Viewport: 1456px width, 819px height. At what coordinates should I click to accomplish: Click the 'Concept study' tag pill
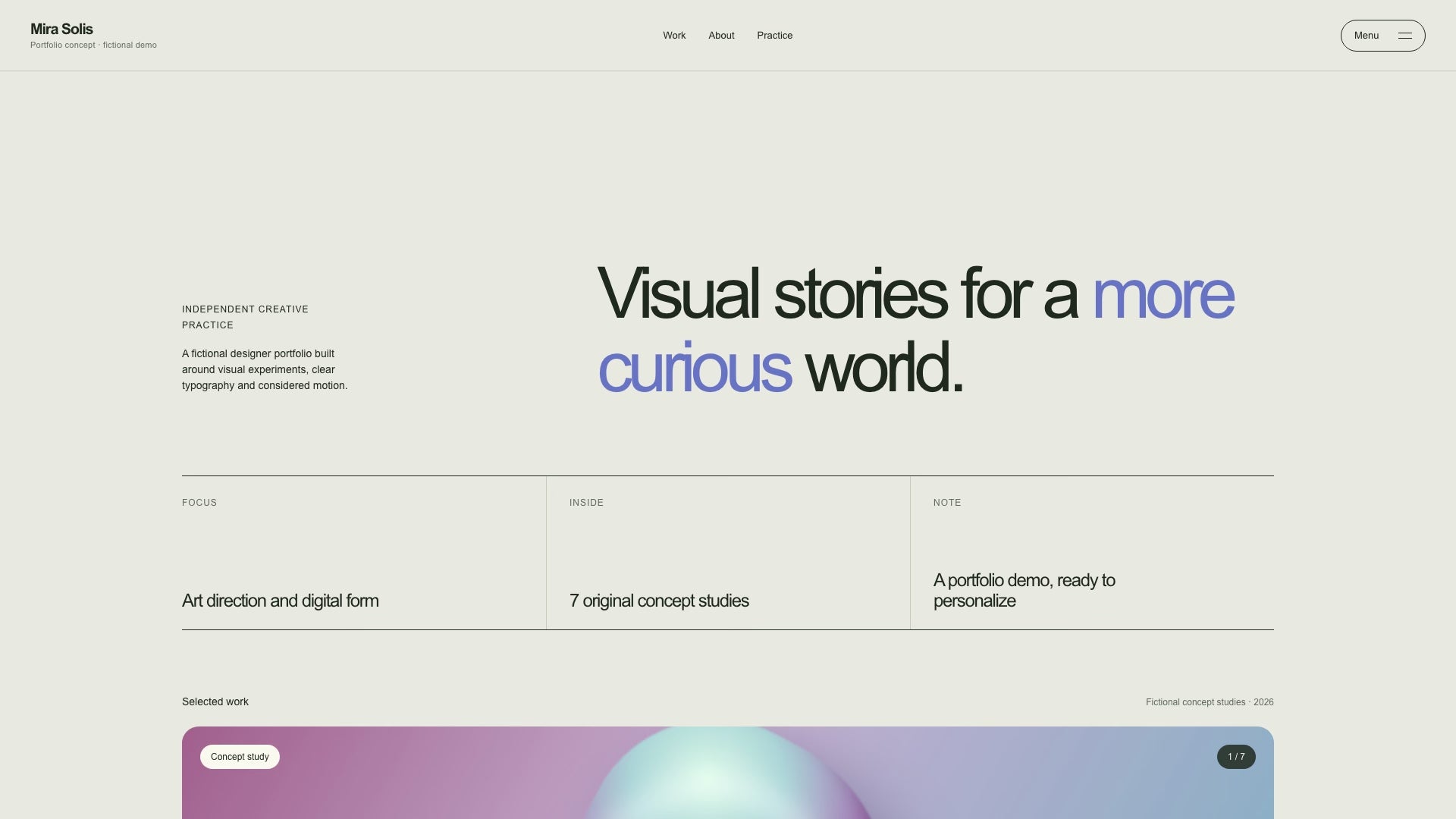click(x=240, y=757)
